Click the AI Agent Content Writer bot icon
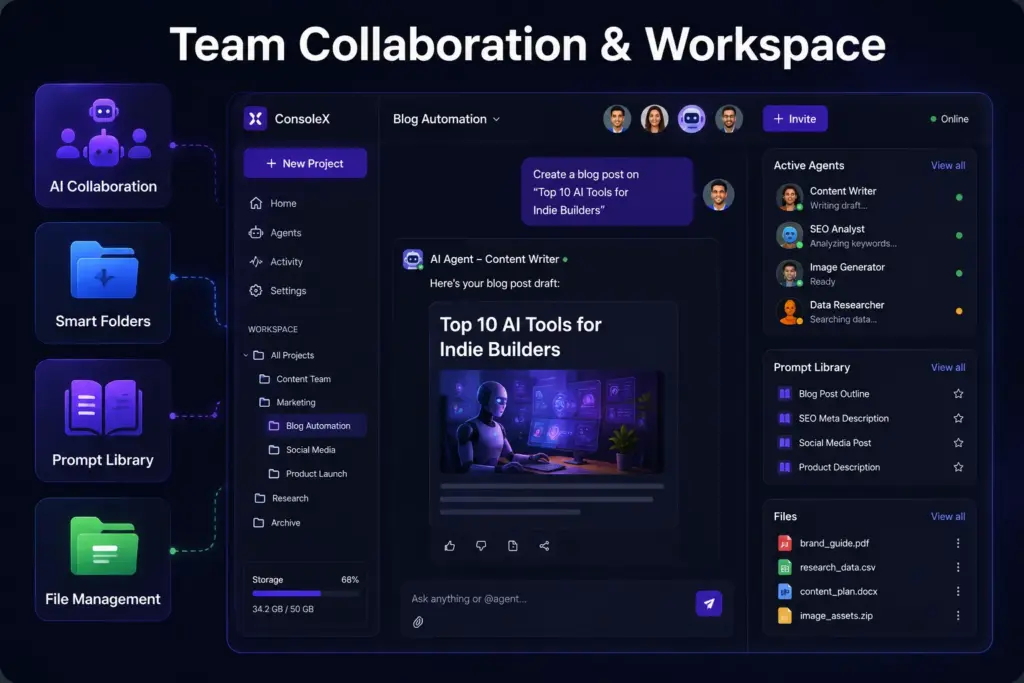 413,259
